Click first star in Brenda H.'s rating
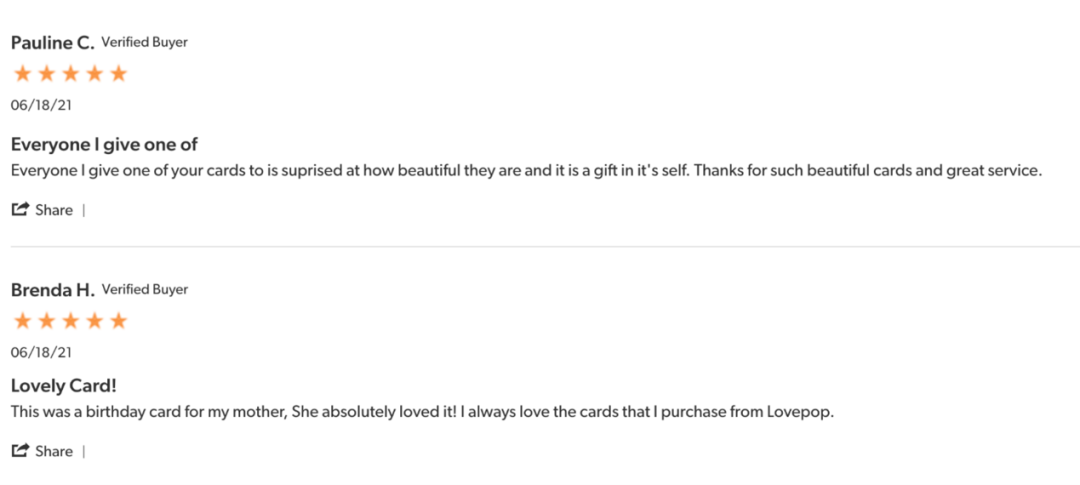The image size is (1080, 485). pyautogui.click(x=23, y=320)
